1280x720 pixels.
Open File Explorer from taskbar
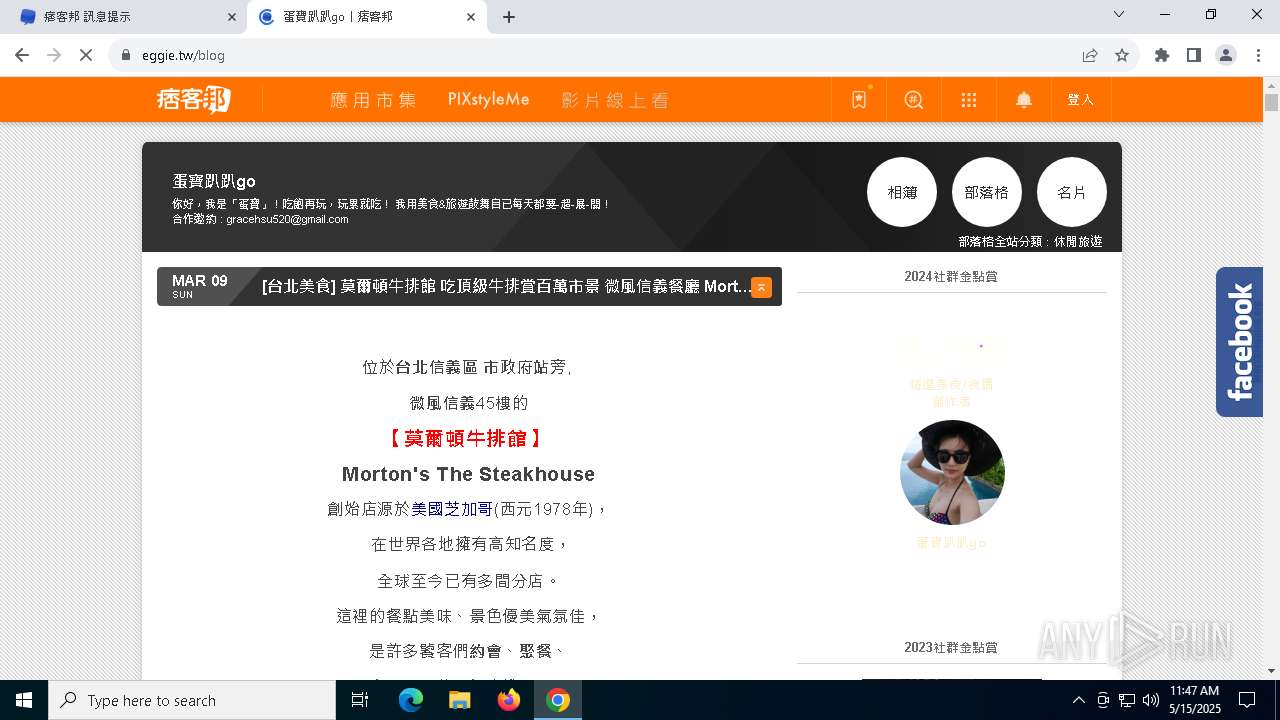pos(459,700)
